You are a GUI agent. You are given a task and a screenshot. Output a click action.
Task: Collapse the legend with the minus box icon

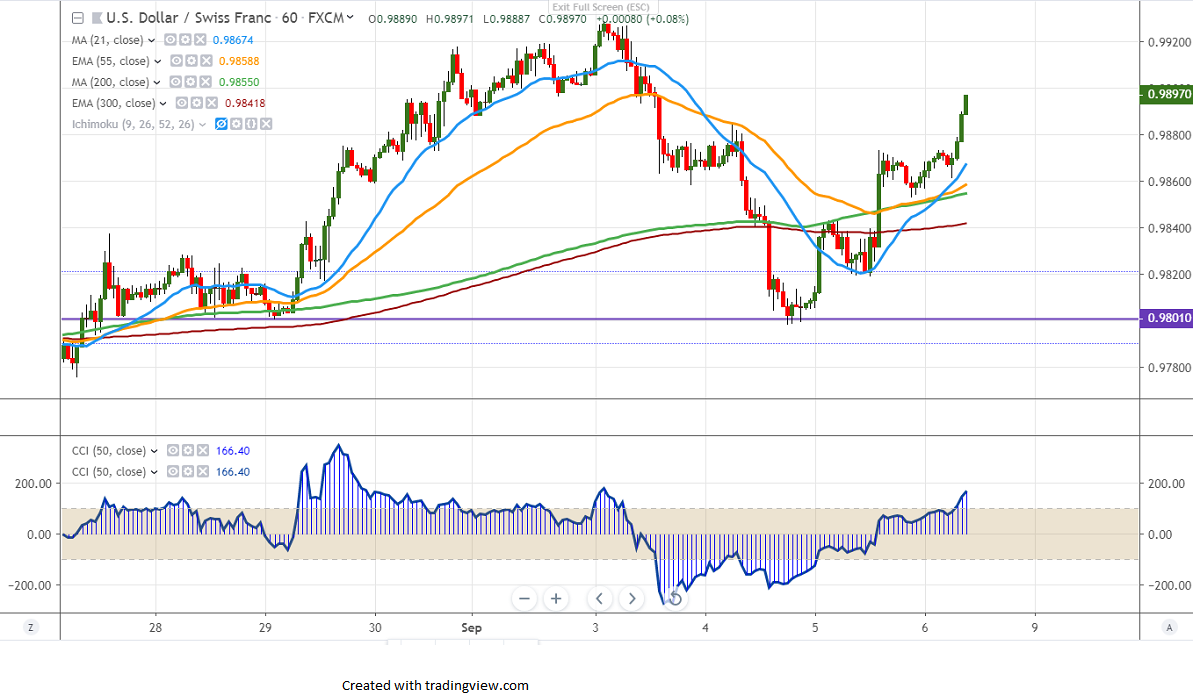tap(78, 18)
